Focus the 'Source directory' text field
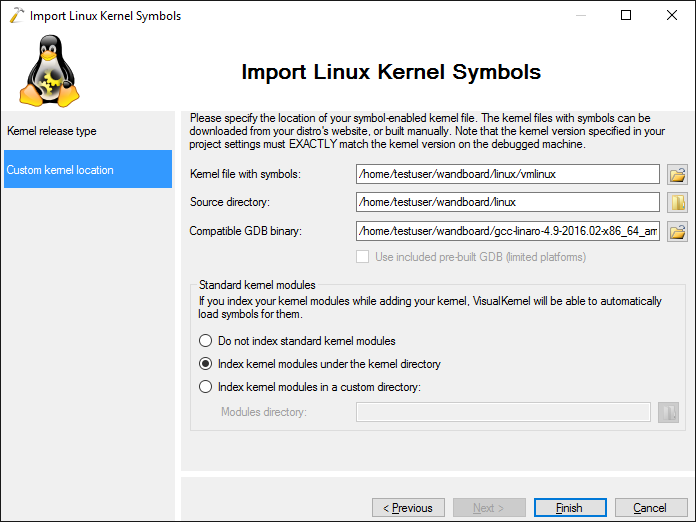 tap(508, 202)
